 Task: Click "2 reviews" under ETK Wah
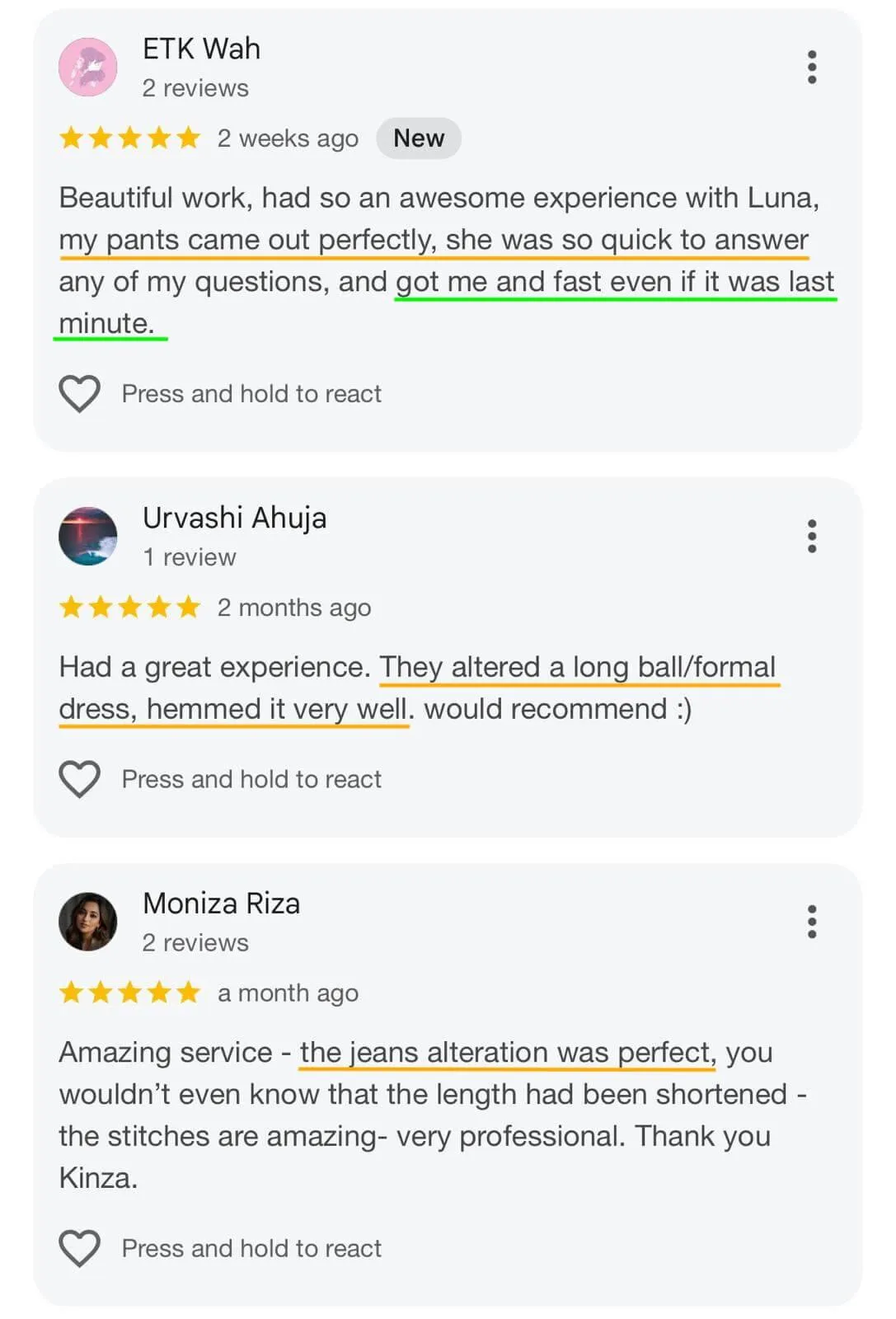click(195, 88)
